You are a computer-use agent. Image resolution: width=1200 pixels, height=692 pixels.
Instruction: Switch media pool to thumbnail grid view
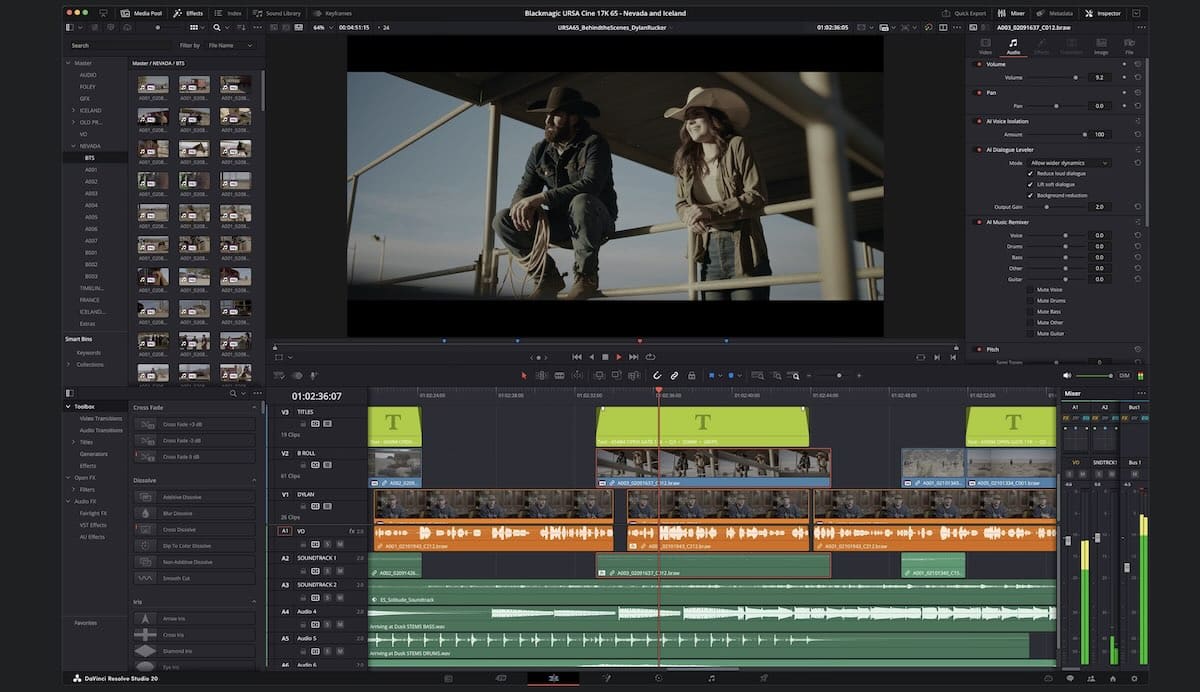[x=194, y=28]
